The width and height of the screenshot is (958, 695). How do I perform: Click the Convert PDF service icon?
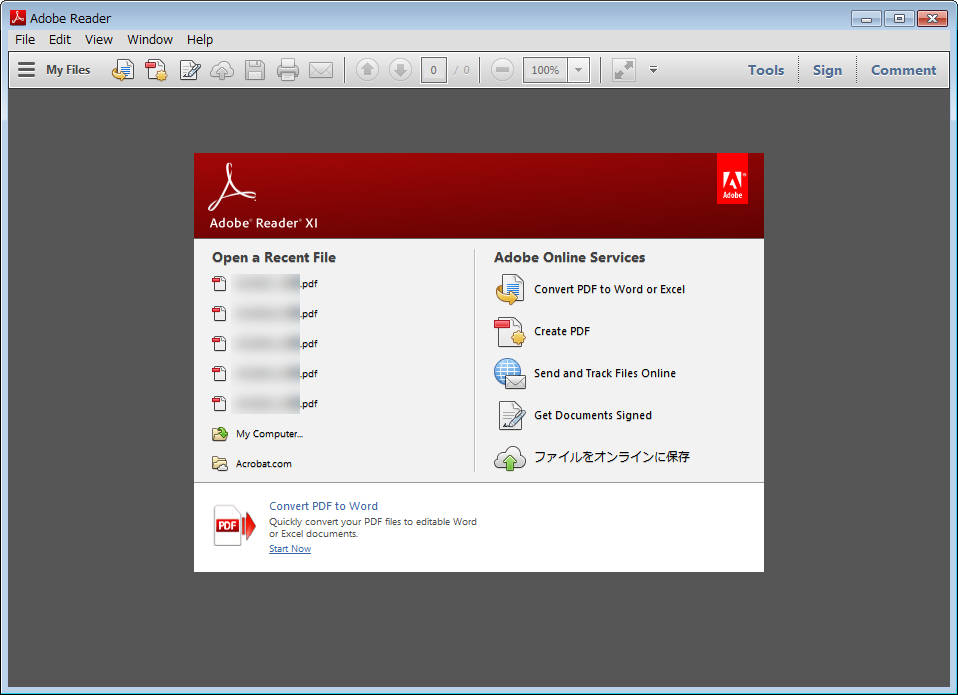point(510,289)
